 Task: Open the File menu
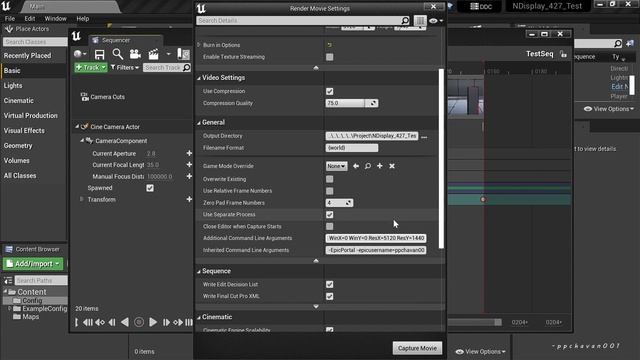click(x=10, y=18)
